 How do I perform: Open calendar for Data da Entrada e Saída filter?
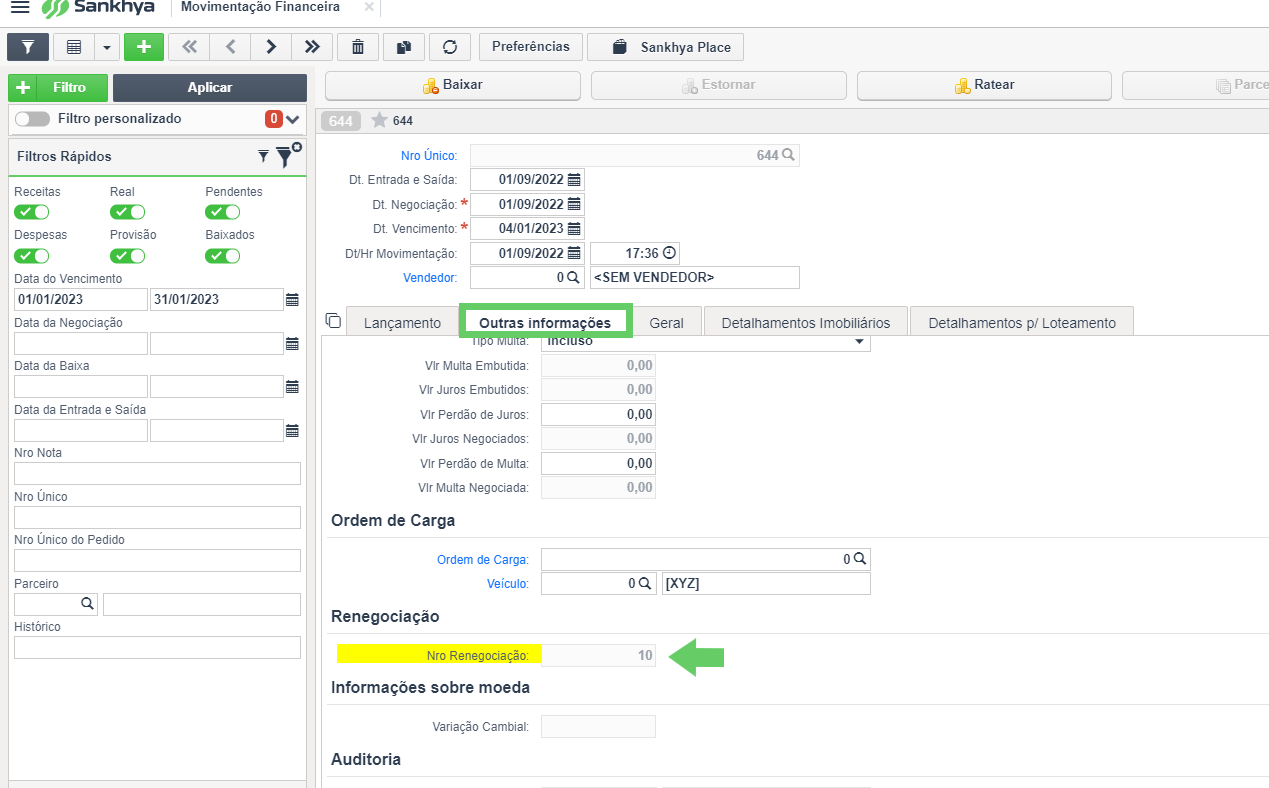point(292,430)
